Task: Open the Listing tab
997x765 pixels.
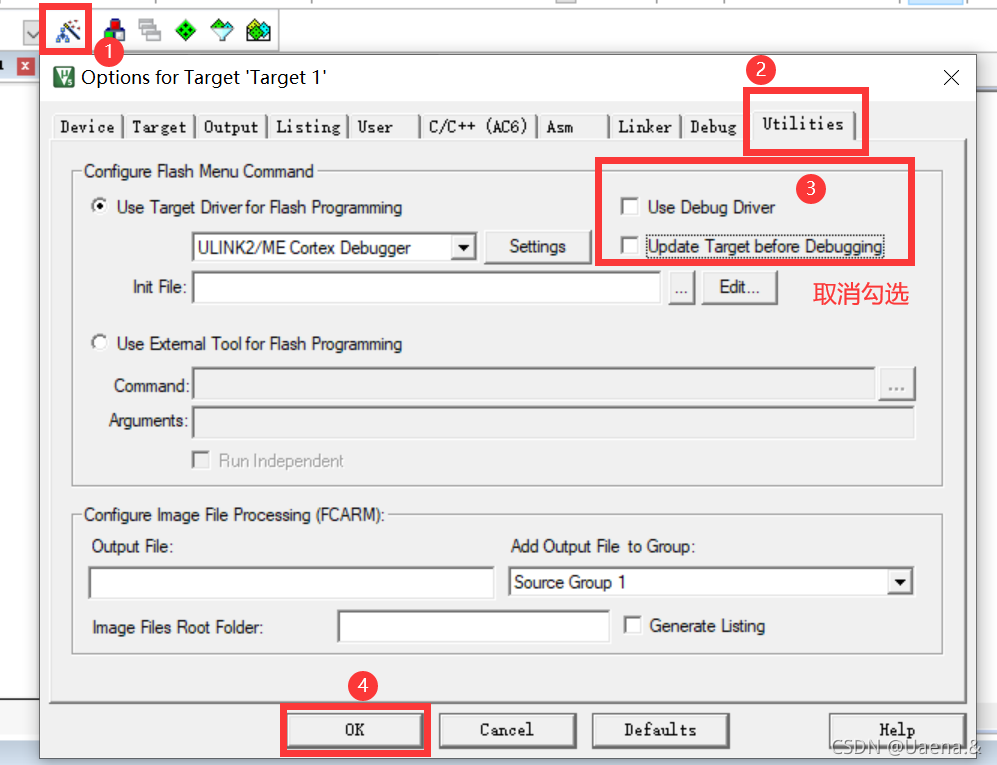Action: tap(308, 127)
